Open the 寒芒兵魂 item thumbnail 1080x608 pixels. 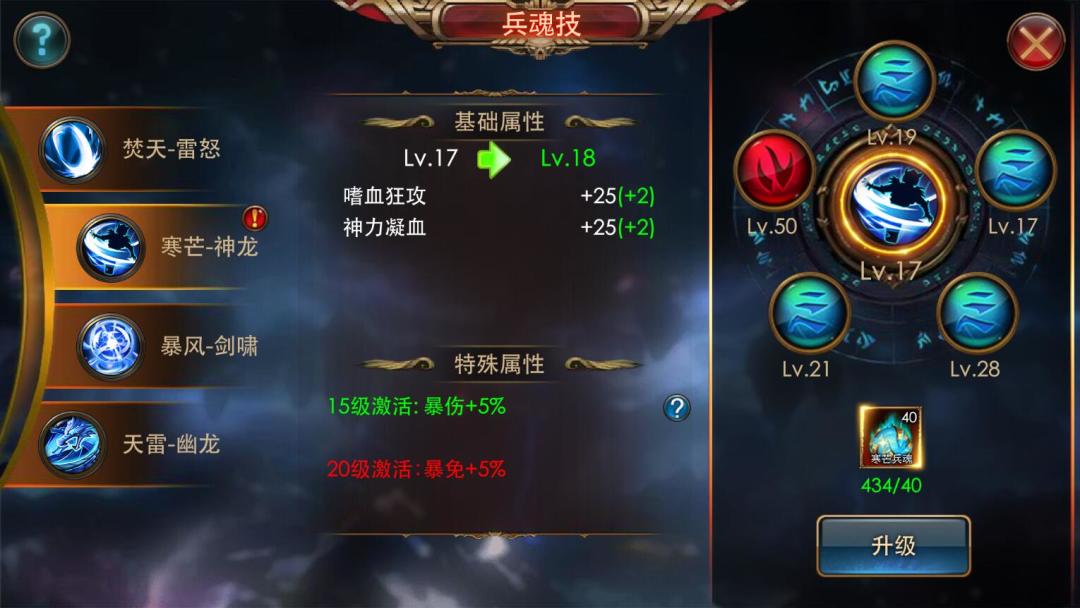coord(891,437)
